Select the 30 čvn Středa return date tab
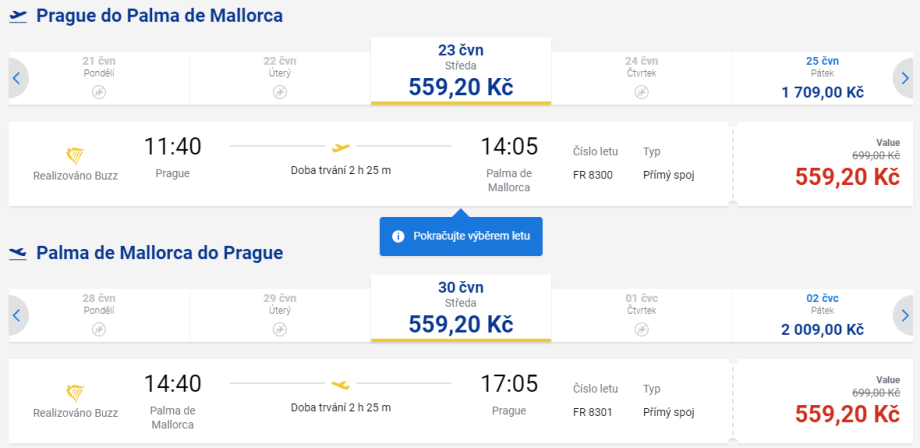Image resolution: width=920 pixels, height=448 pixels. [460, 308]
